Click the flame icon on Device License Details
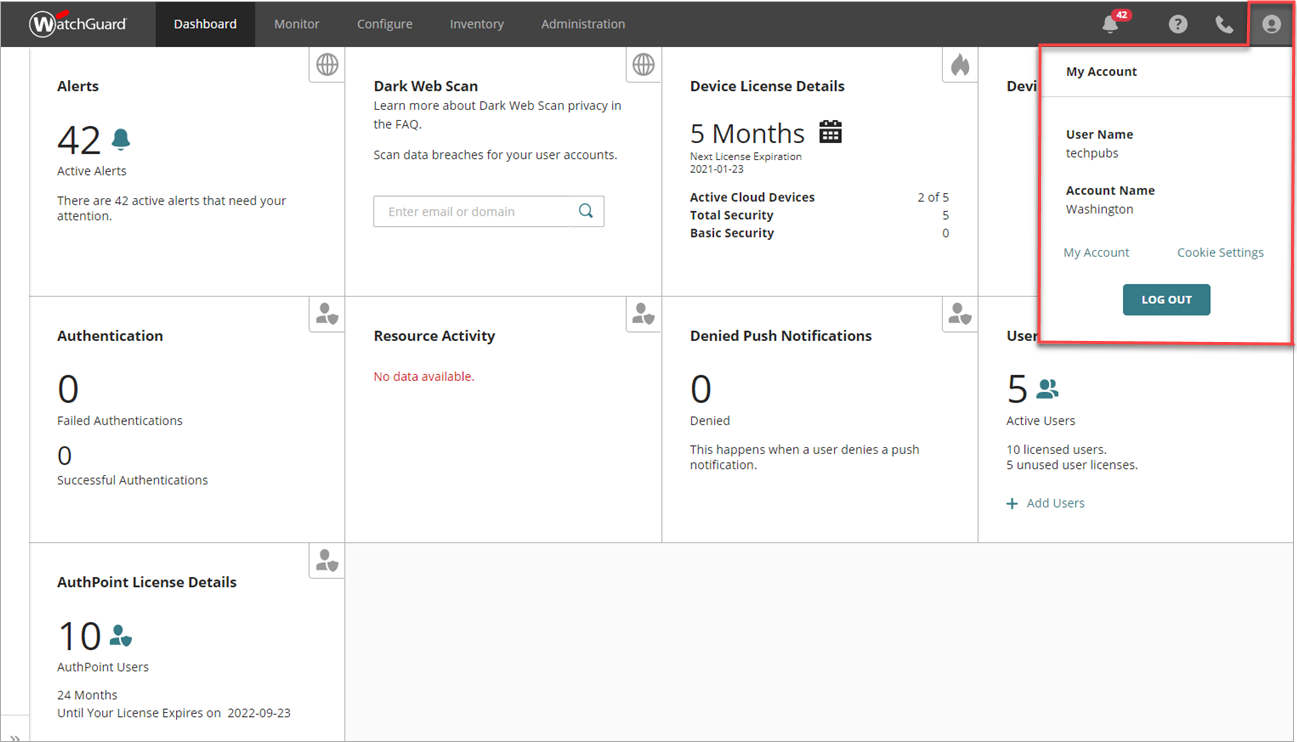The width and height of the screenshot is (1297, 742). click(x=960, y=65)
